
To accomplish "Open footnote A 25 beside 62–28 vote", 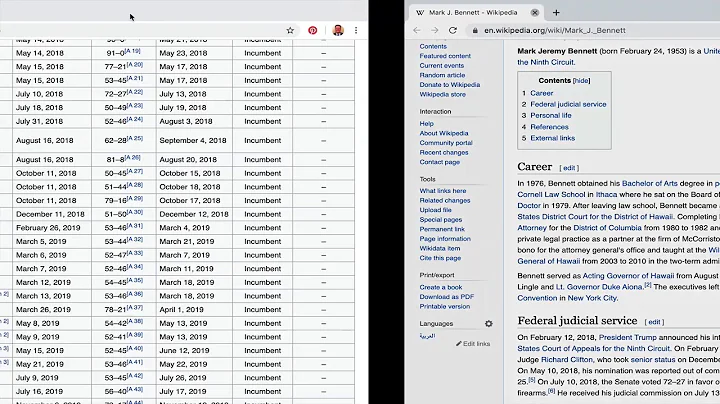I will (x=135, y=138).
